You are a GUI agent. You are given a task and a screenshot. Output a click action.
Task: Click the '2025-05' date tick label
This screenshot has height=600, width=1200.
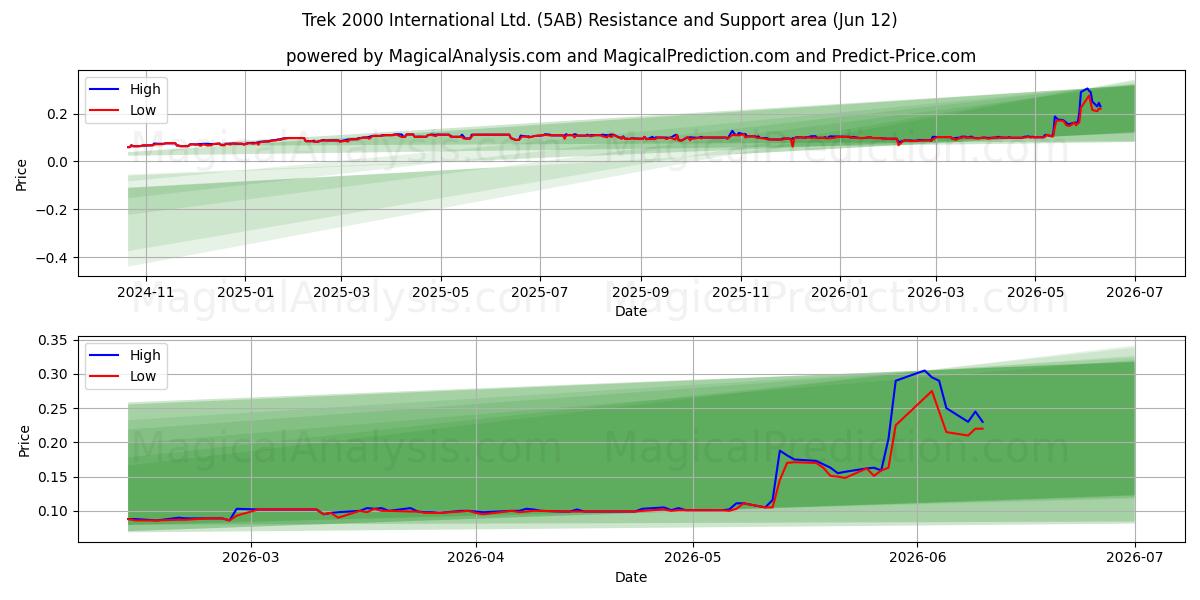(x=440, y=293)
